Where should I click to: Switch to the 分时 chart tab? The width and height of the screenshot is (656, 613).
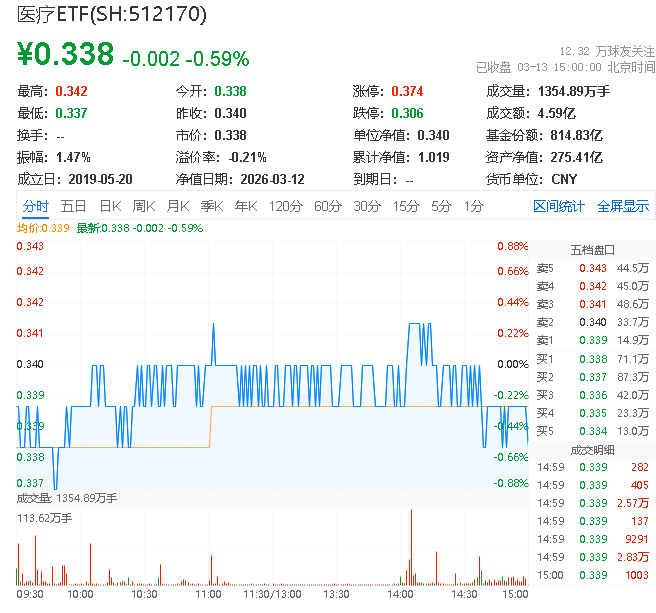click(x=36, y=206)
